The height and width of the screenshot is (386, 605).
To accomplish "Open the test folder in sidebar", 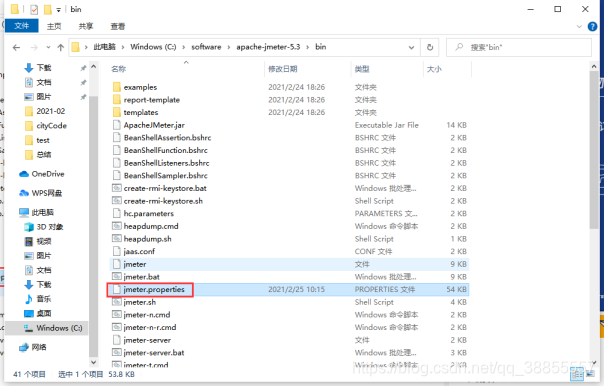I will coord(43,140).
